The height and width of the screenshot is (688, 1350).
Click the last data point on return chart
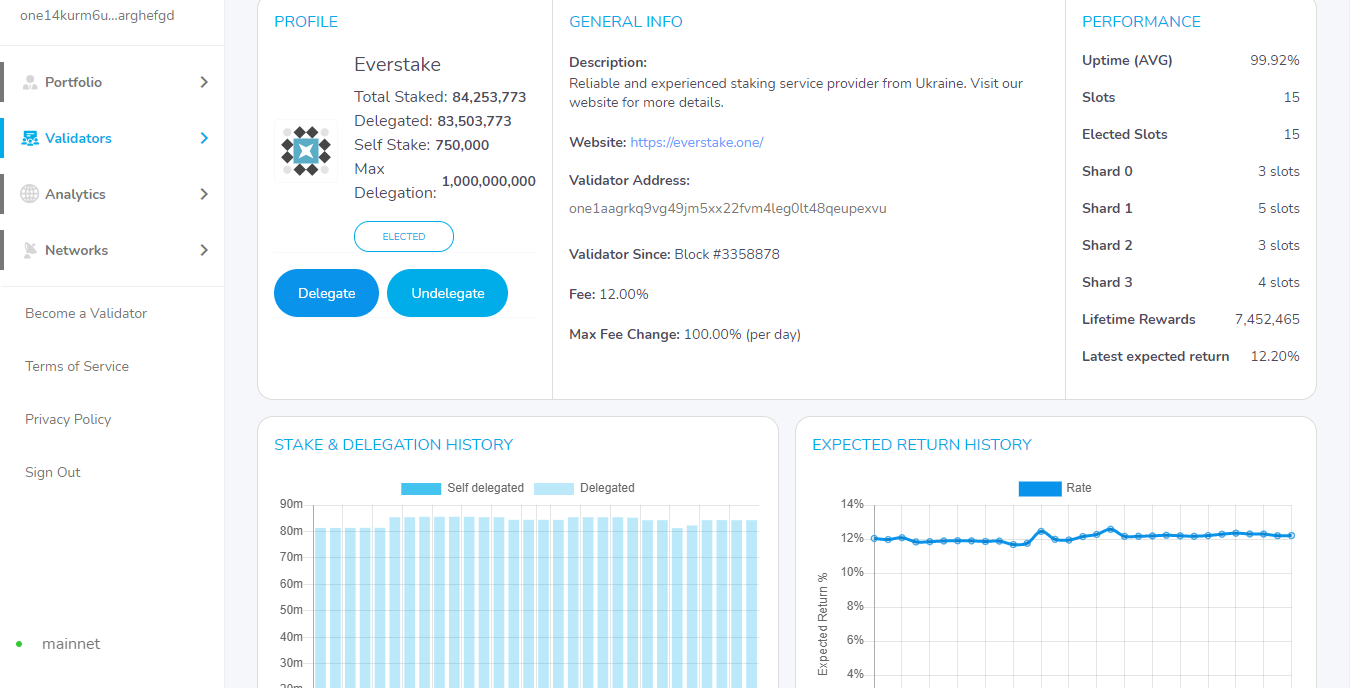[1291, 536]
